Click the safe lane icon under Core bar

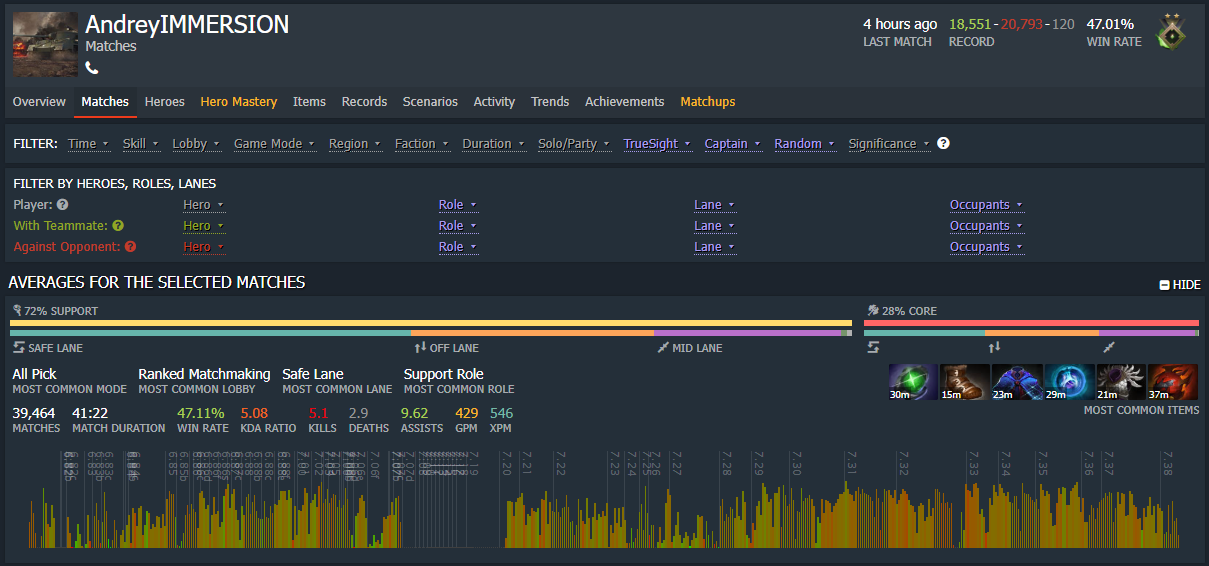tap(873, 347)
